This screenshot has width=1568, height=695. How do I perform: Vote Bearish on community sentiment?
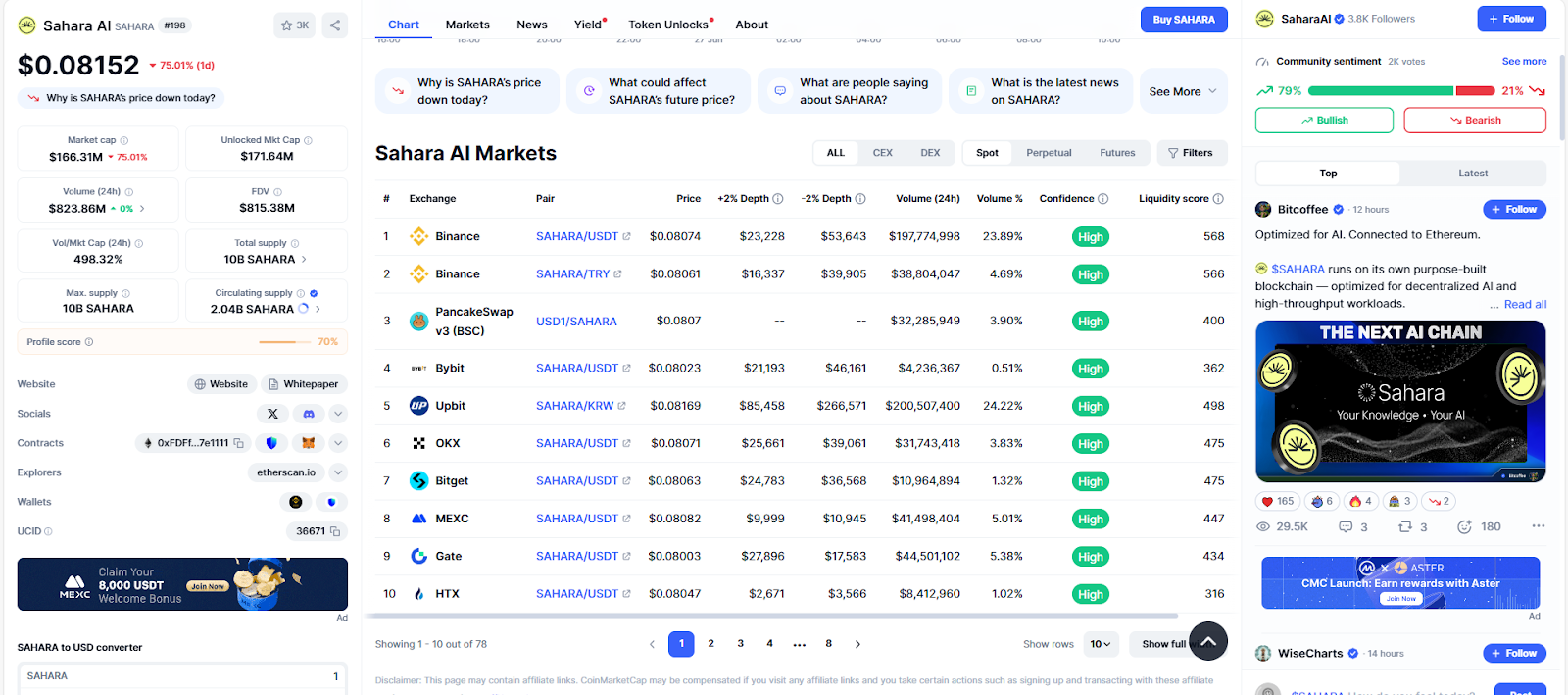tap(1475, 120)
